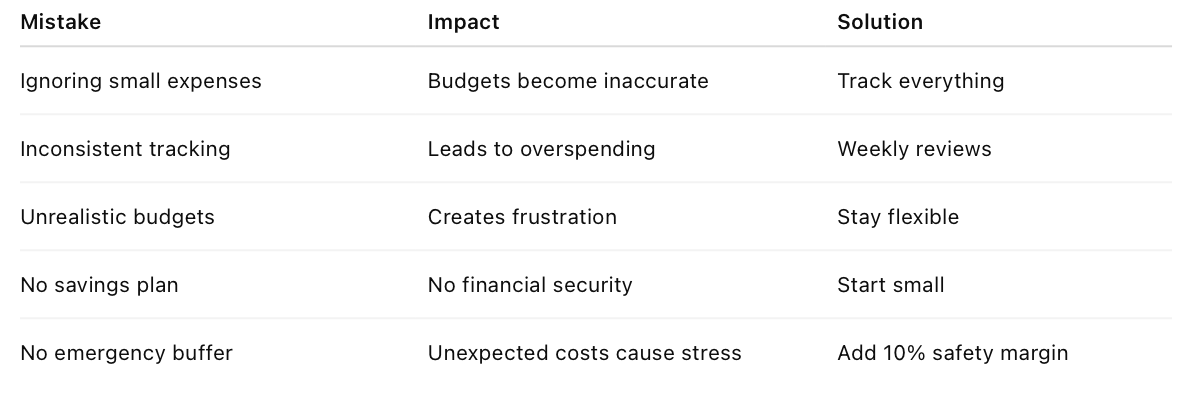The image size is (1191, 410).
Task: Click the Mistake column header
Action: tap(61, 22)
